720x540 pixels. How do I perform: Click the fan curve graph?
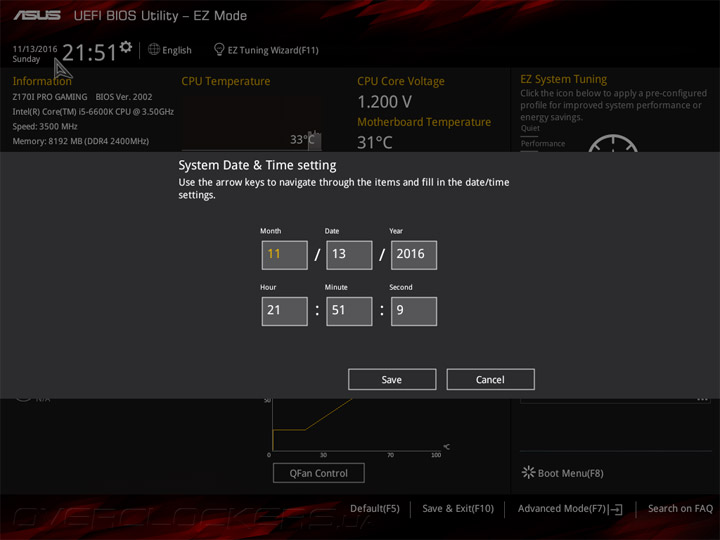[356, 426]
